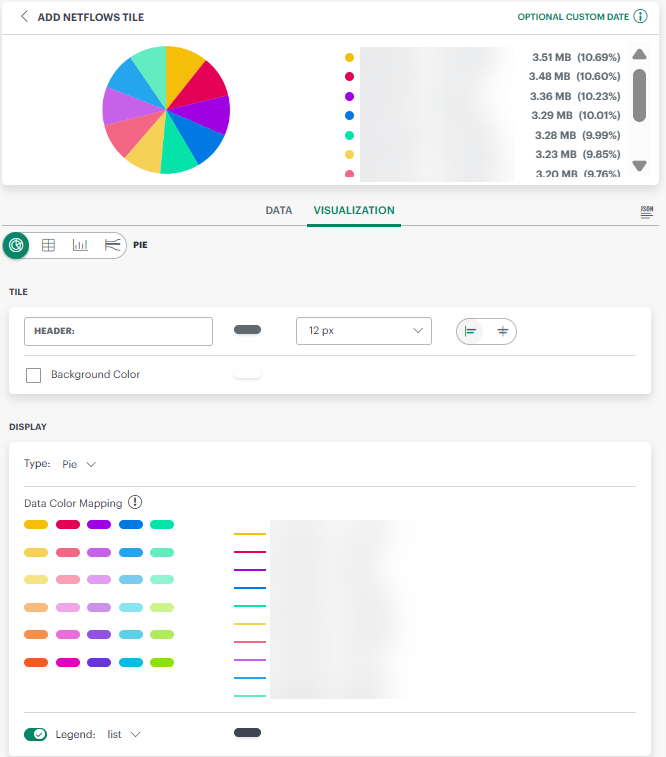The width and height of the screenshot is (666, 757).
Task: Go back using the arrow by Add Netflows Tile
Action: [24, 17]
